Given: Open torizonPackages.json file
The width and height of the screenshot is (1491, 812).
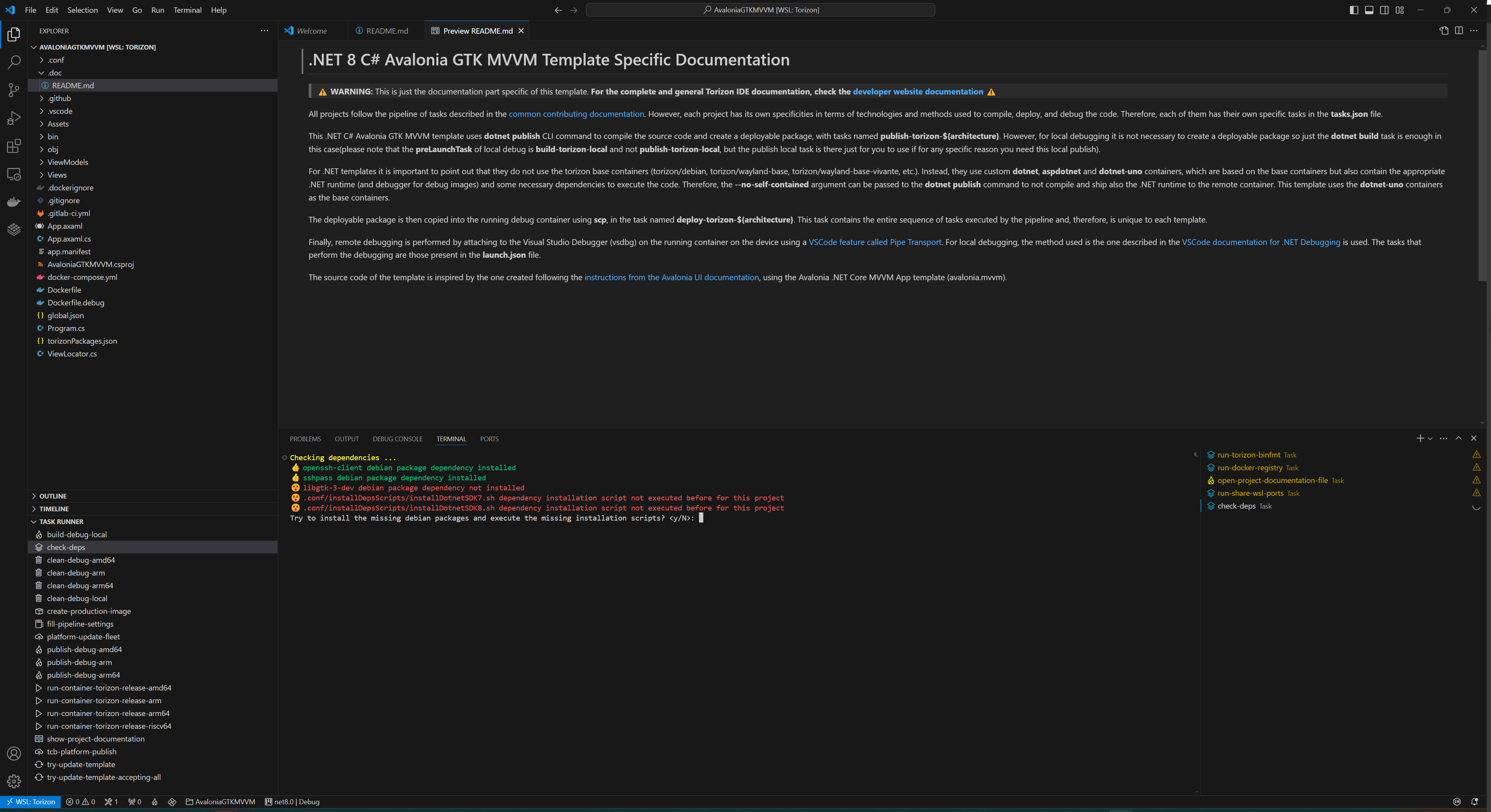Looking at the screenshot, I should (153, 341).
